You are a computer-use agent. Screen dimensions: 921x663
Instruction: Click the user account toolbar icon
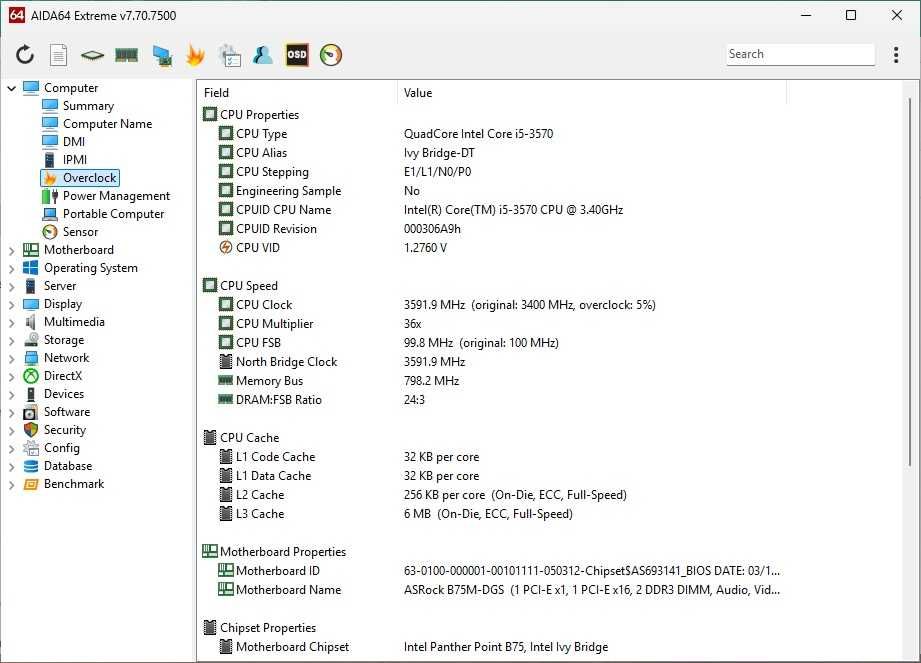[x=263, y=55]
